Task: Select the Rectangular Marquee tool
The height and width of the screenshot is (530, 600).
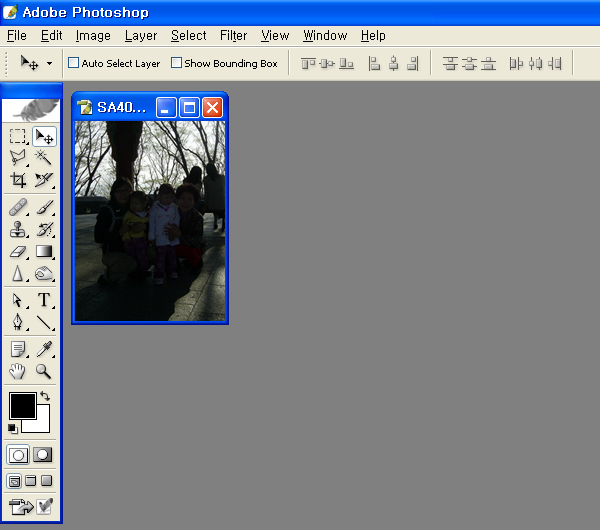Action: tap(18, 136)
